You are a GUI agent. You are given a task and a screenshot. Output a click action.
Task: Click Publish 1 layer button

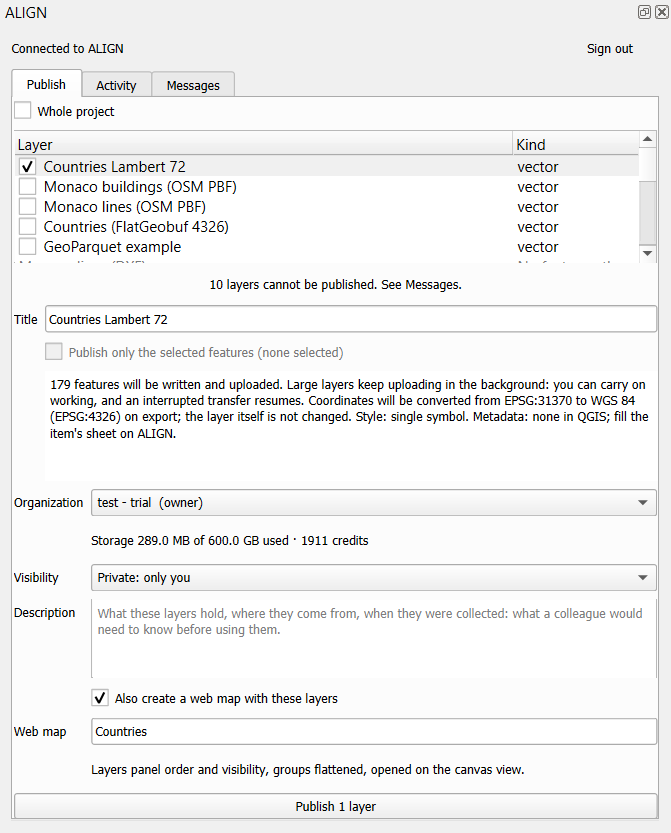336,806
